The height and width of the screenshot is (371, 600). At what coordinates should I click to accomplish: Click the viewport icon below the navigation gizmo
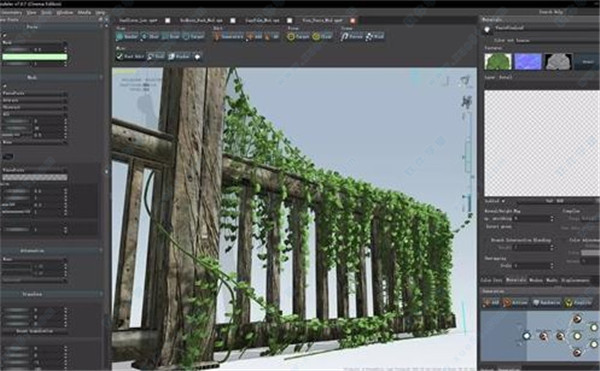point(466,101)
